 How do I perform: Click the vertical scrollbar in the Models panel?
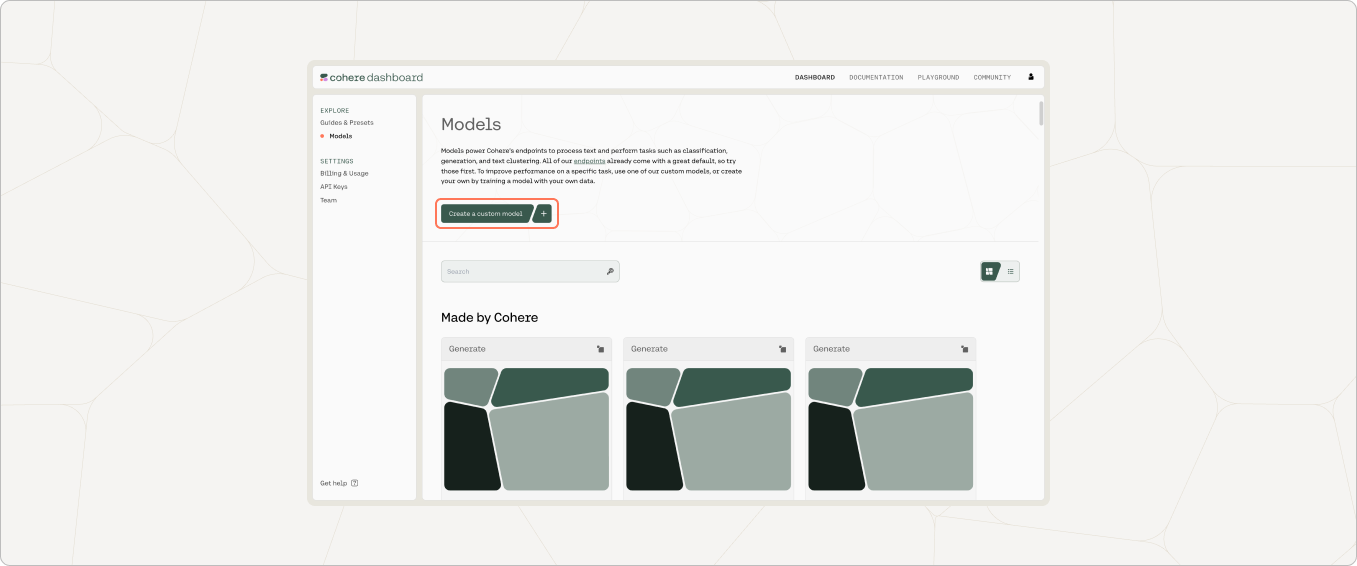(x=1041, y=113)
